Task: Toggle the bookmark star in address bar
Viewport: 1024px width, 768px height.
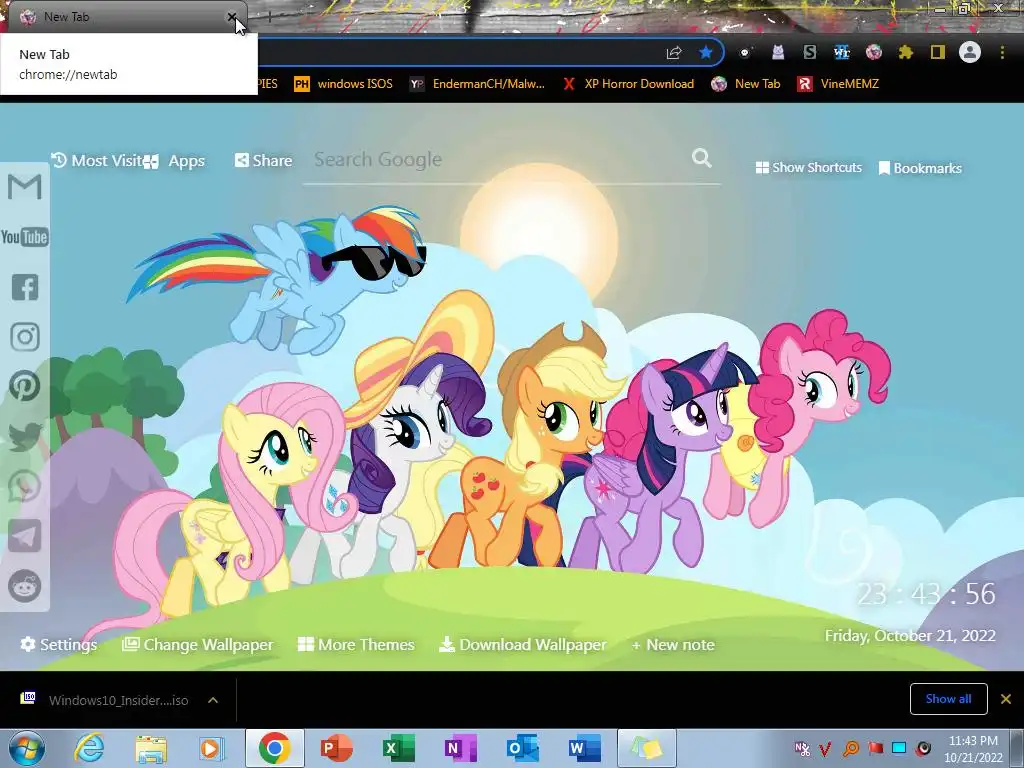Action: 705,52
